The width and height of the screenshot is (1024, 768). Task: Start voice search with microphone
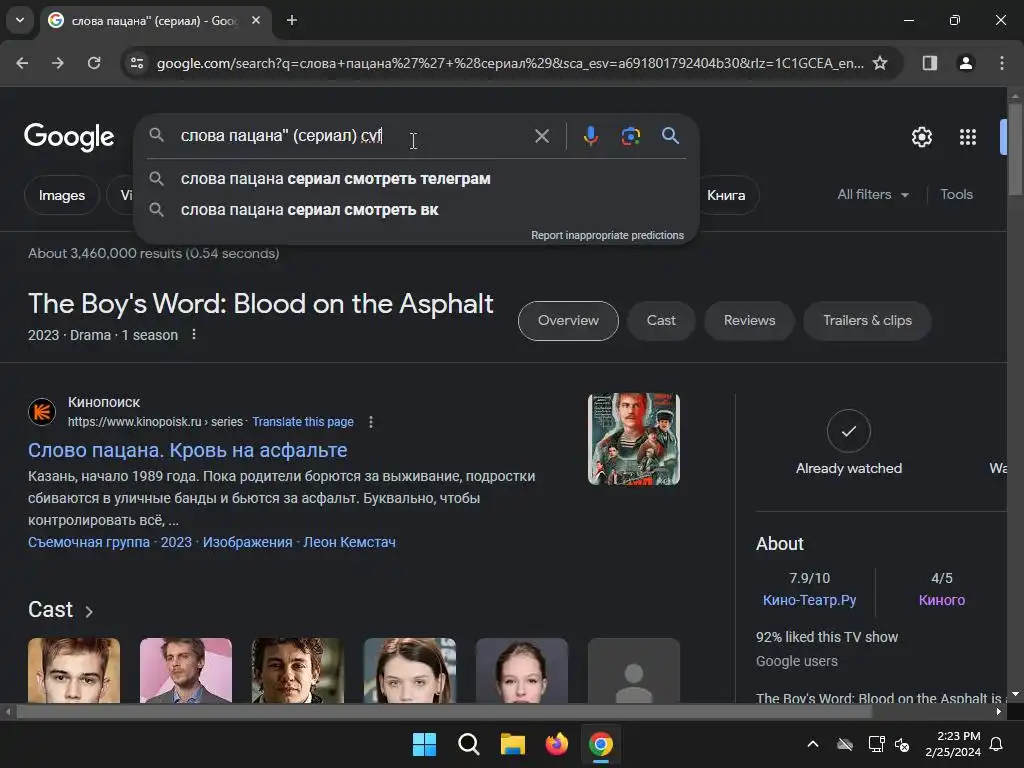[x=591, y=136]
